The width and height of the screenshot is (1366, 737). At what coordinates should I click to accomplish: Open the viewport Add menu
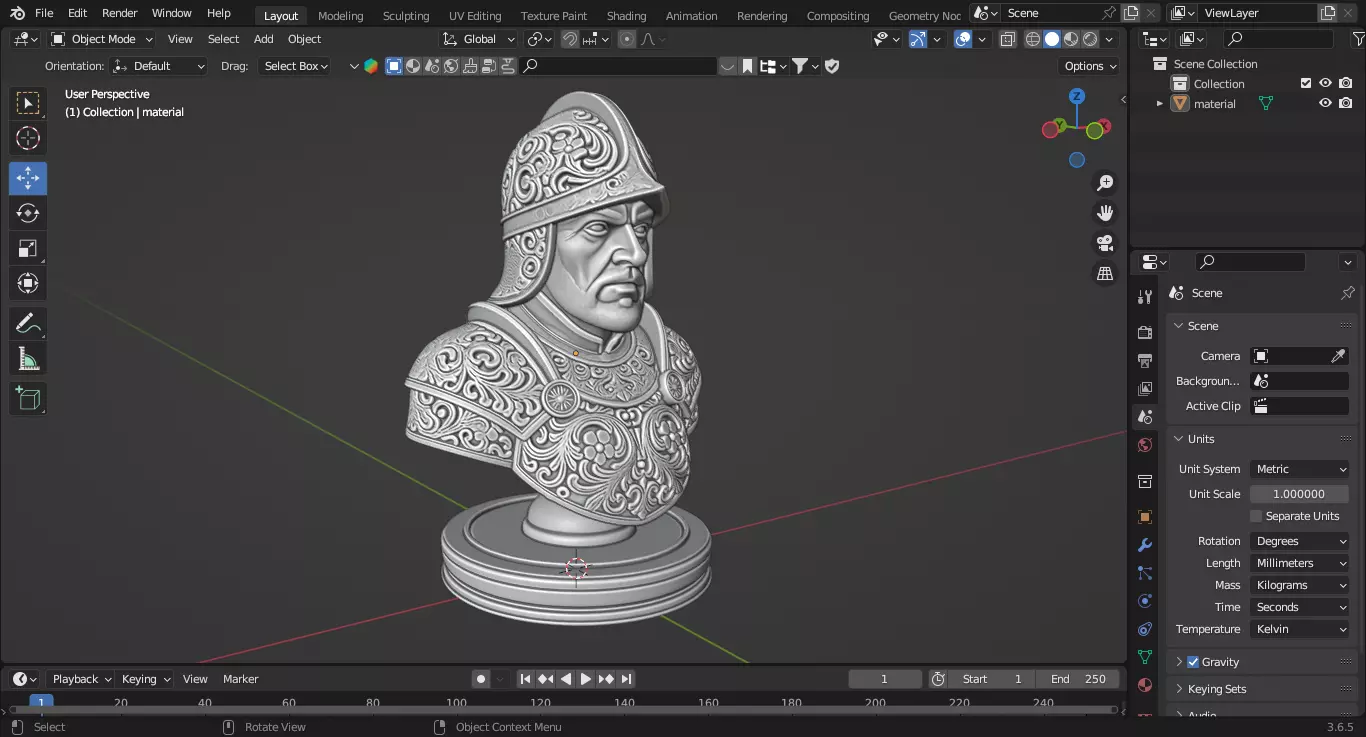263,39
